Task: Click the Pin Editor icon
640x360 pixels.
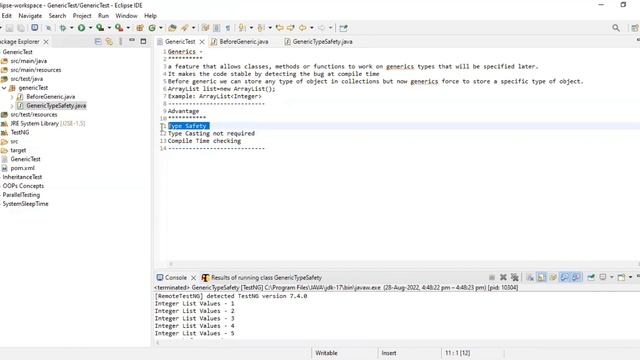Action: pyautogui.click(x=343, y=28)
